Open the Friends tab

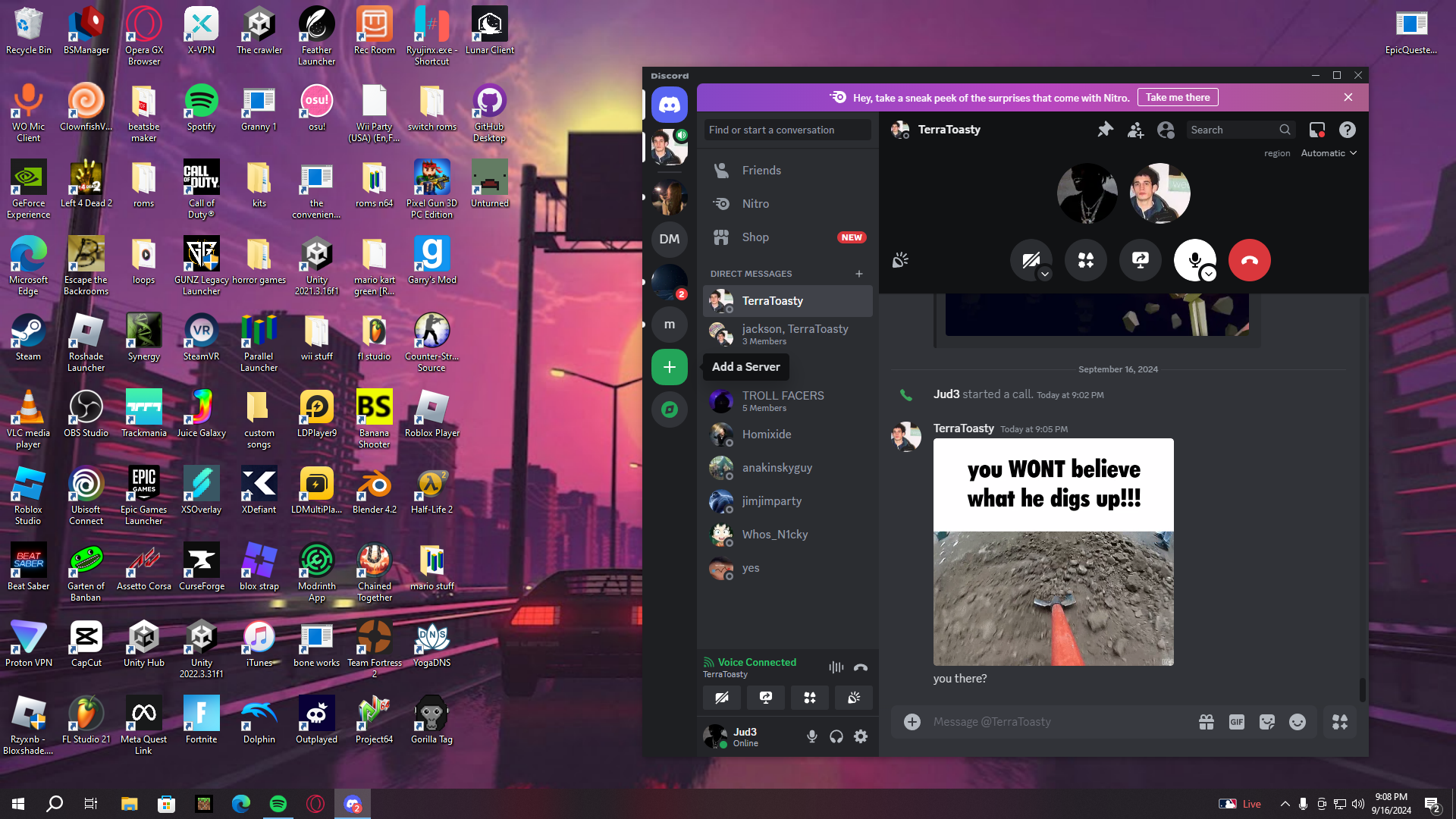787,171
